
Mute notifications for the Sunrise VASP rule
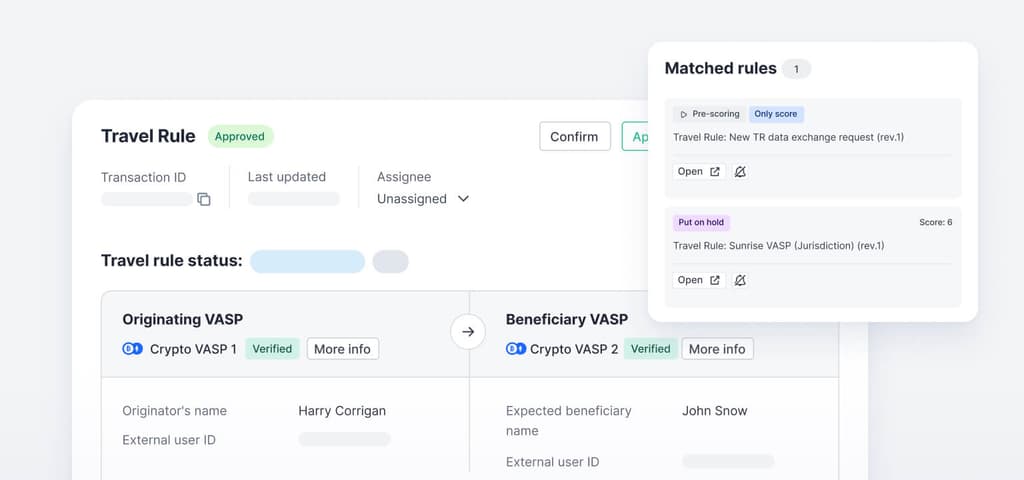pos(740,280)
